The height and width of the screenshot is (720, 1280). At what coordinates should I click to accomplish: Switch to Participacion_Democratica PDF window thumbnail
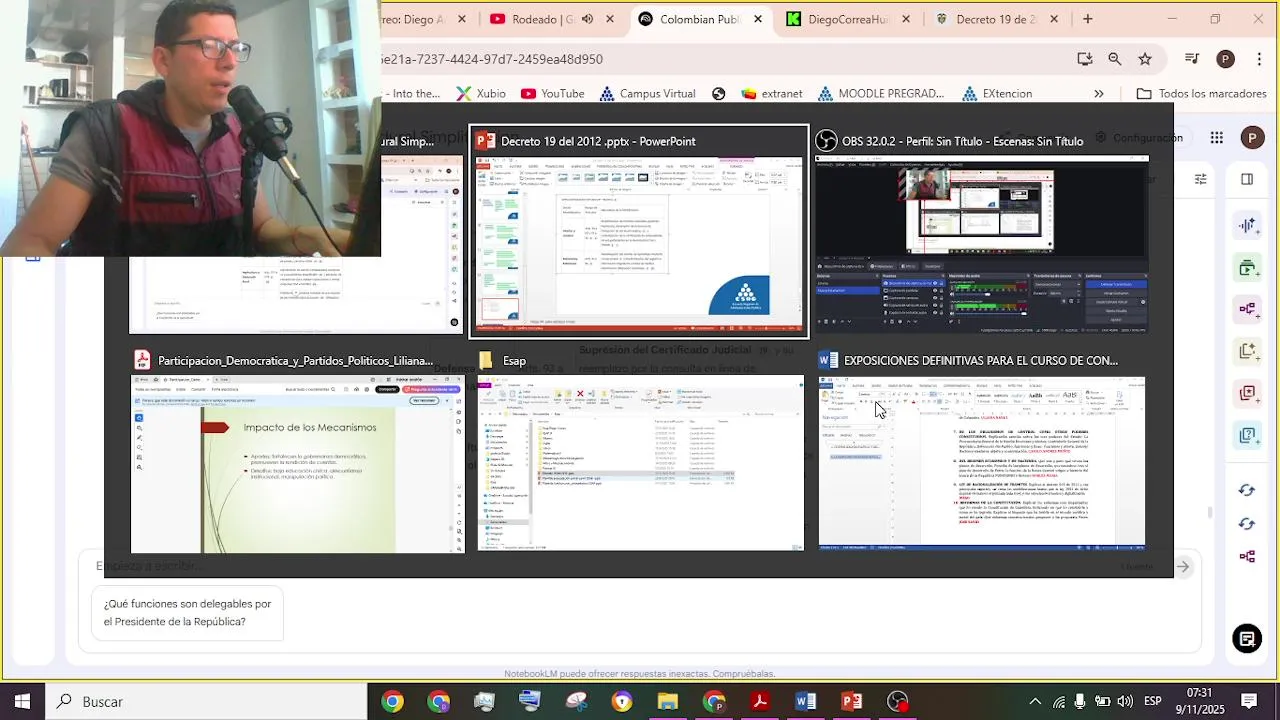pos(297,451)
